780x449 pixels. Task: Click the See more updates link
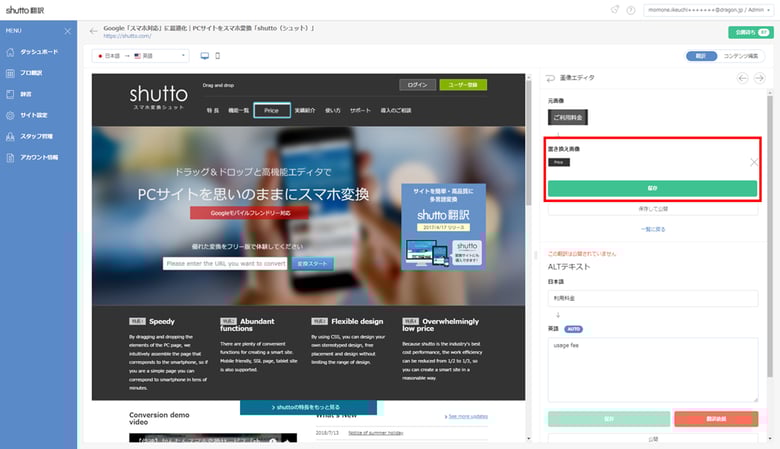click(x=467, y=416)
